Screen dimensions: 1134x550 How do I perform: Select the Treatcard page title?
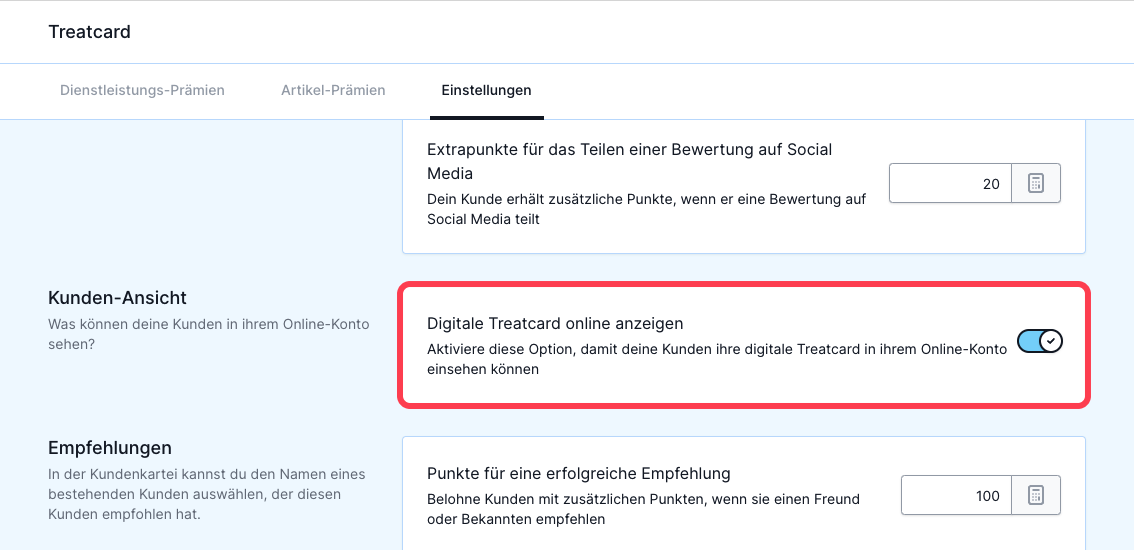pos(90,32)
